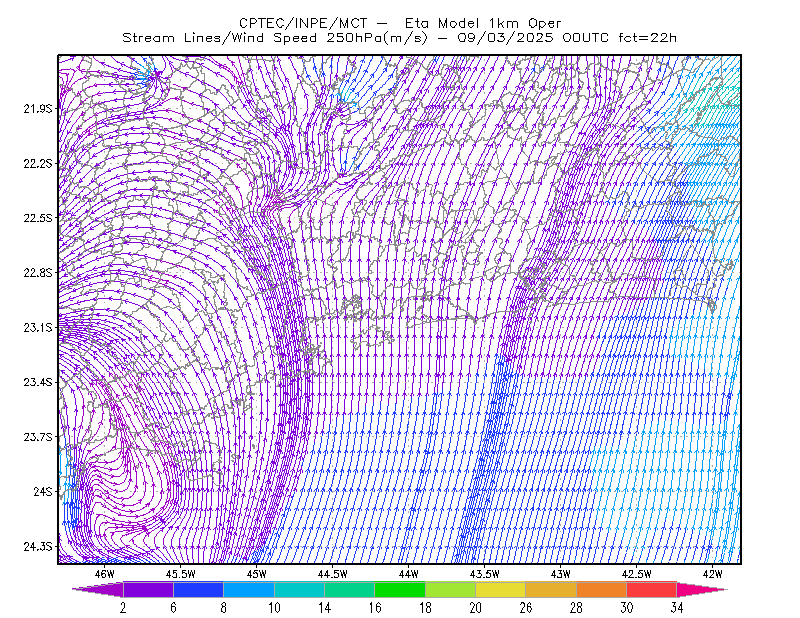This screenshot has width=800, height=618.
Task: Click the orange 28–30 m/s color band
Action: coord(602,589)
